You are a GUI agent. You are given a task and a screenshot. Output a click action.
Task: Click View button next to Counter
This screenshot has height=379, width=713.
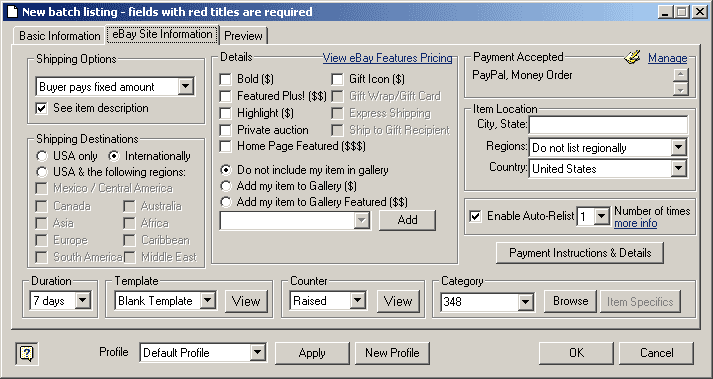pyautogui.click(x=398, y=301)
